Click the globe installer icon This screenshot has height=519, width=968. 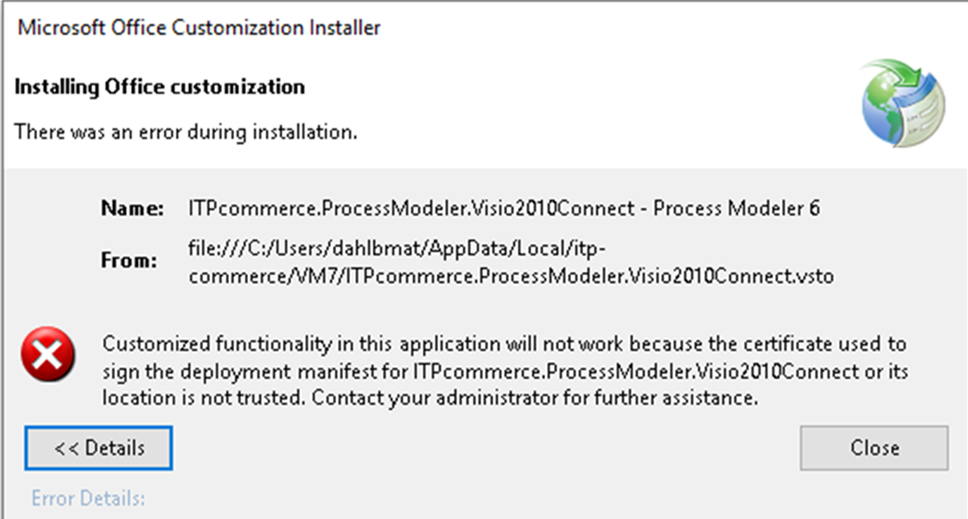(903, 102)
